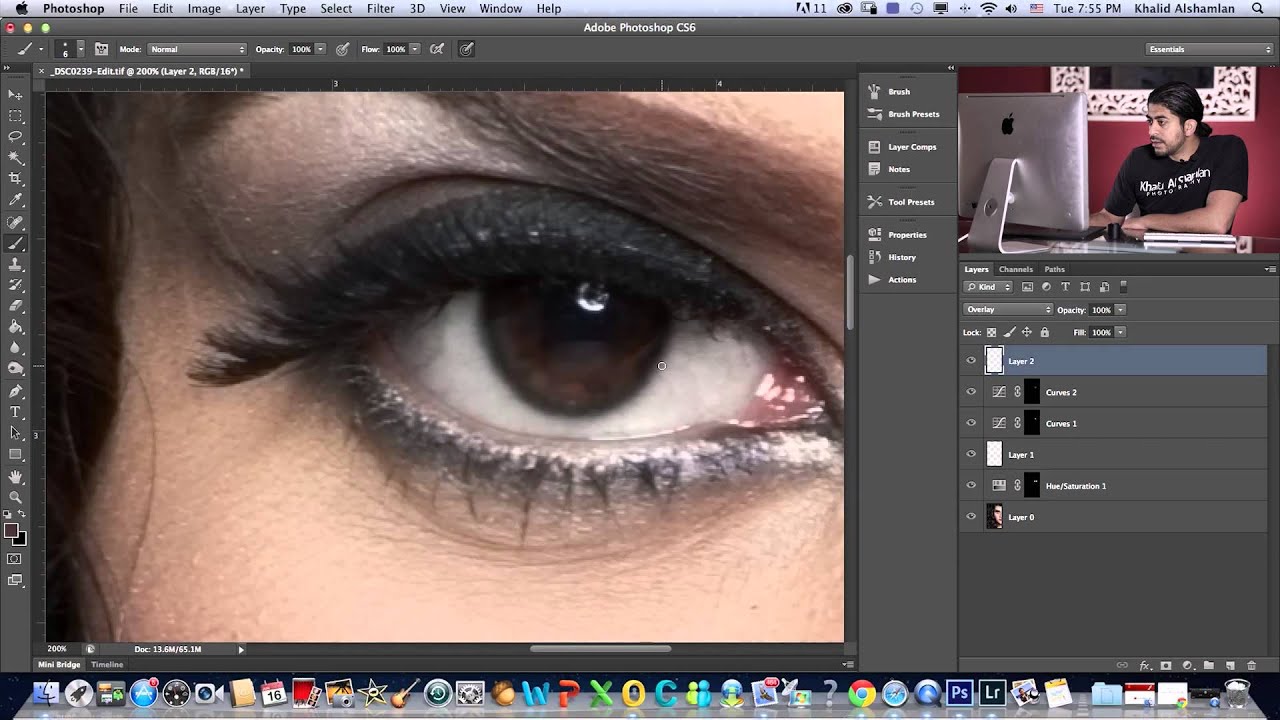Hide the Curves 1 layer
Screen dimensions: 1280x720
(970, 423)
